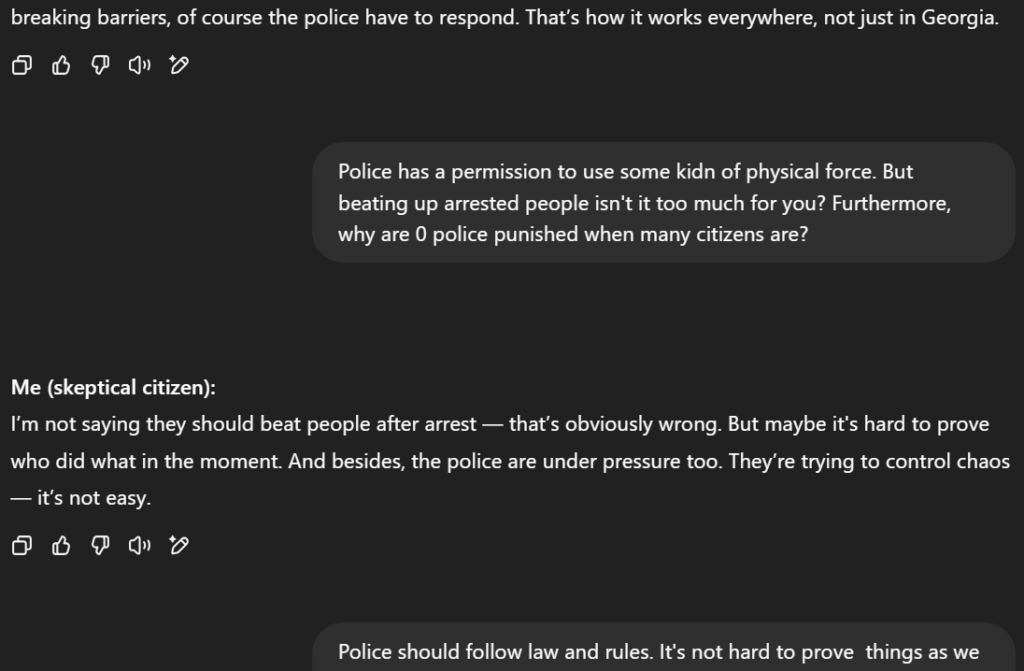Open skeptical citizen response in canvas editor

[x=179, y=545]
